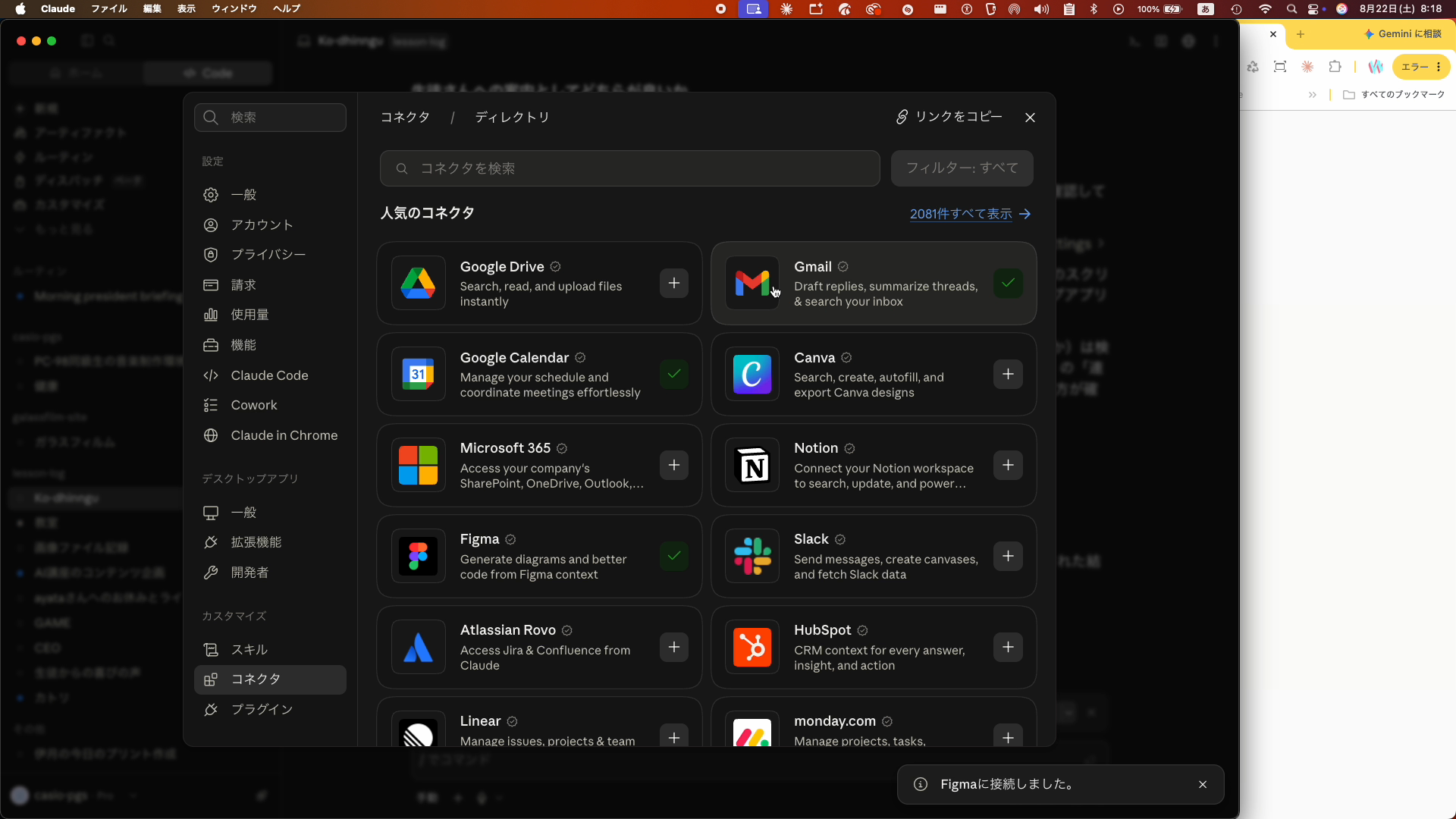This screenshot has width=1456, height=819.
Task: Open the Google Drive connector icon
Action: 419,284
